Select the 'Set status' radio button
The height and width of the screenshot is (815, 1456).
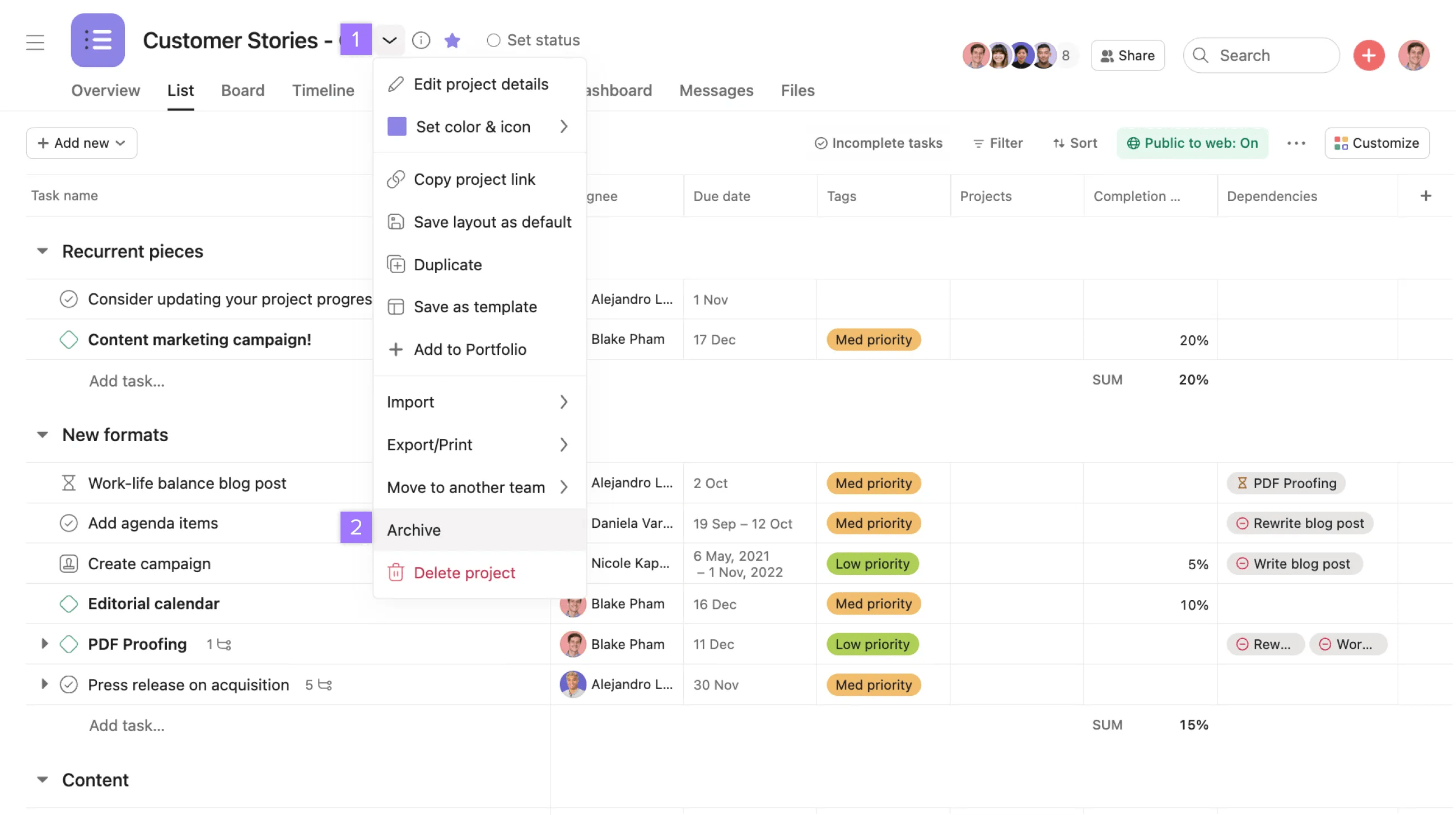pos(493,40)
